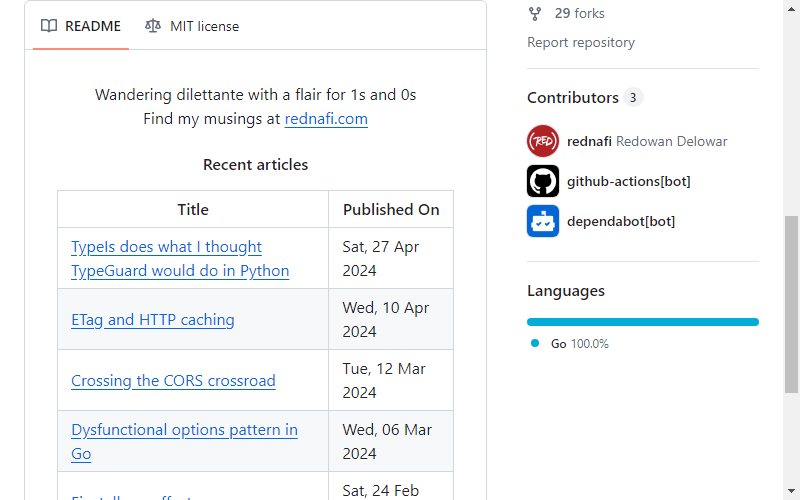This screenshot has width=800, height=500.
Task: Click the README book icon
Action: point(49,26)
